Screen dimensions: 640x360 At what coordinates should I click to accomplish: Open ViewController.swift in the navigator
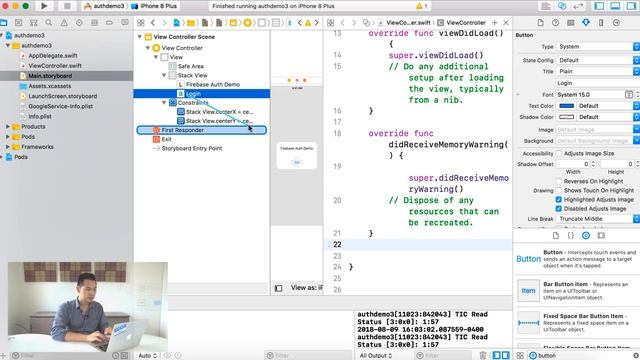(x=55, y=66)
